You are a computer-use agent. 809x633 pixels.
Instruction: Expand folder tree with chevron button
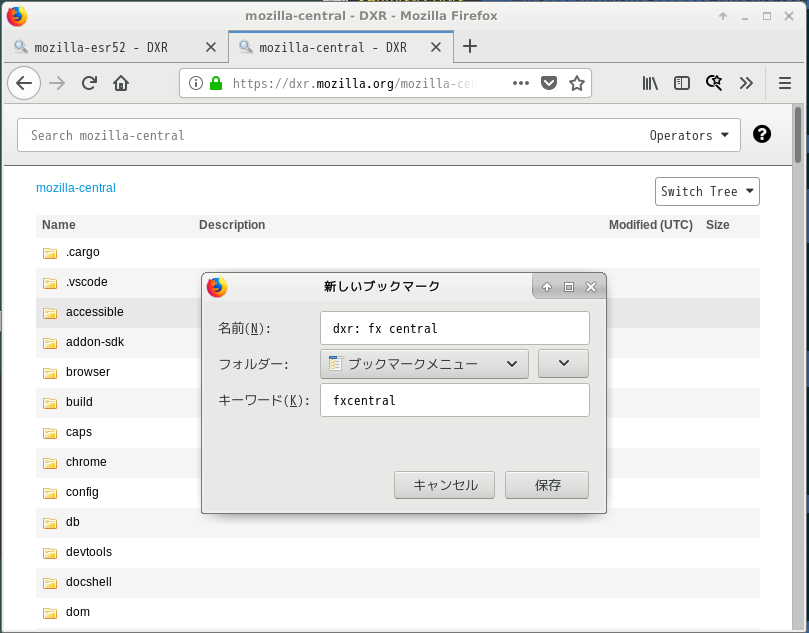563,363
